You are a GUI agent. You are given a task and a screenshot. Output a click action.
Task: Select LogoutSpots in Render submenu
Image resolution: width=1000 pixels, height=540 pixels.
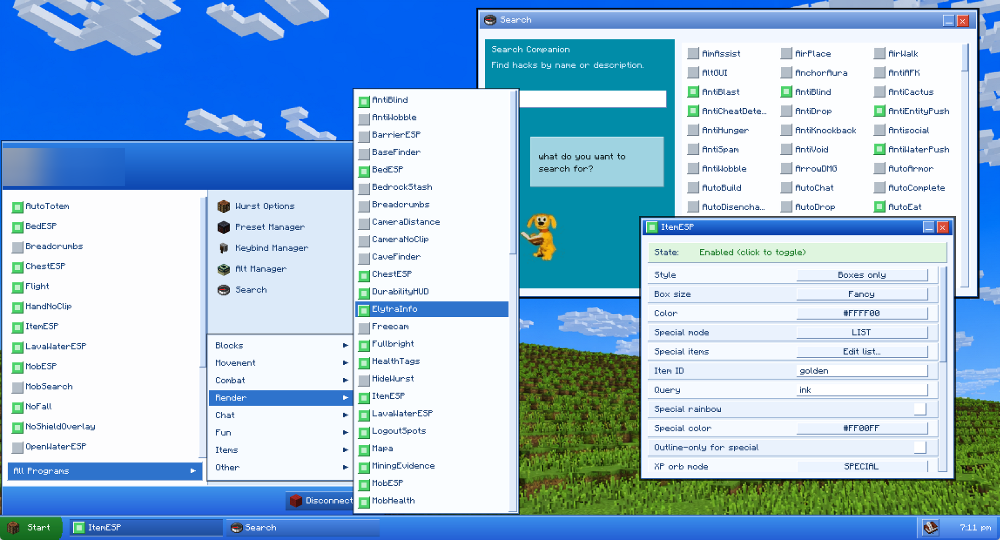click(432, 431)
